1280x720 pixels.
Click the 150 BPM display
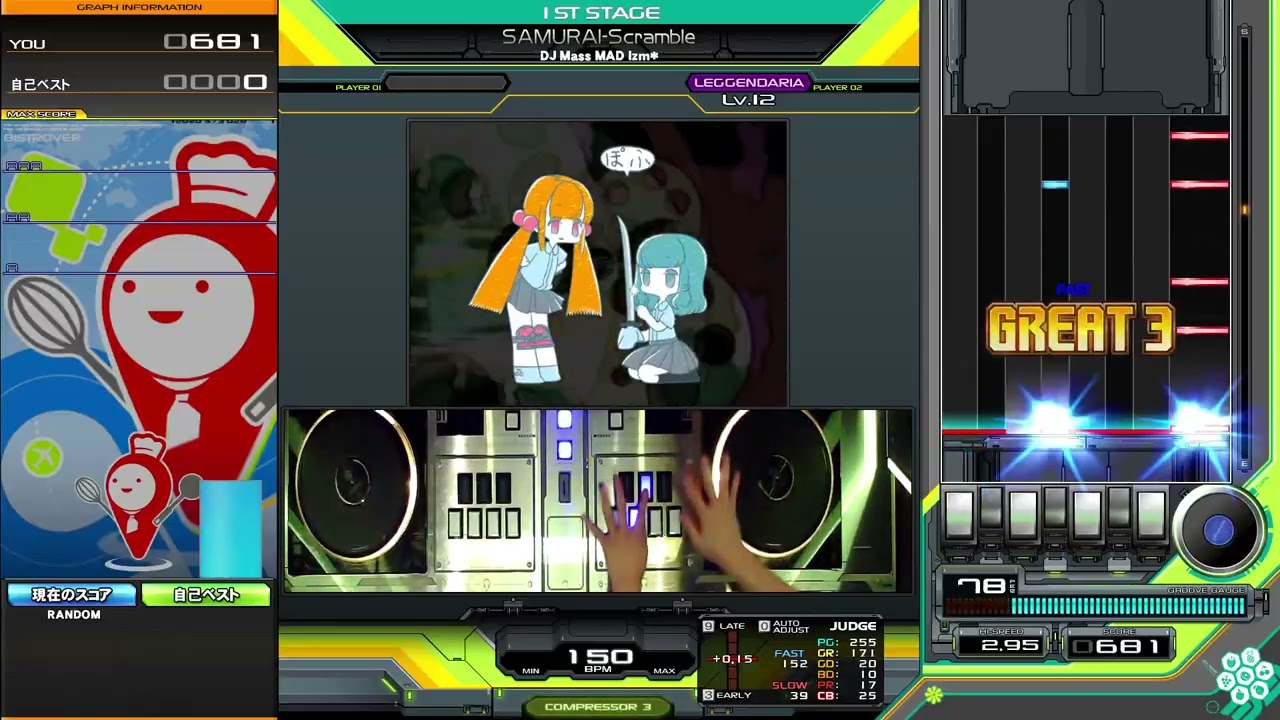tap(600, 657)
